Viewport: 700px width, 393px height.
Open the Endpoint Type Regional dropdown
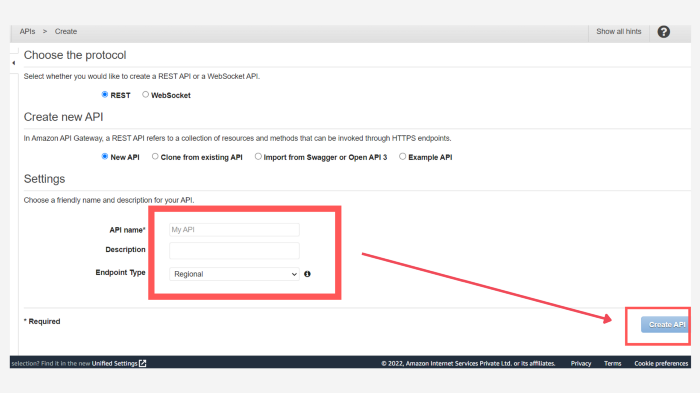[x=234, y=274]
